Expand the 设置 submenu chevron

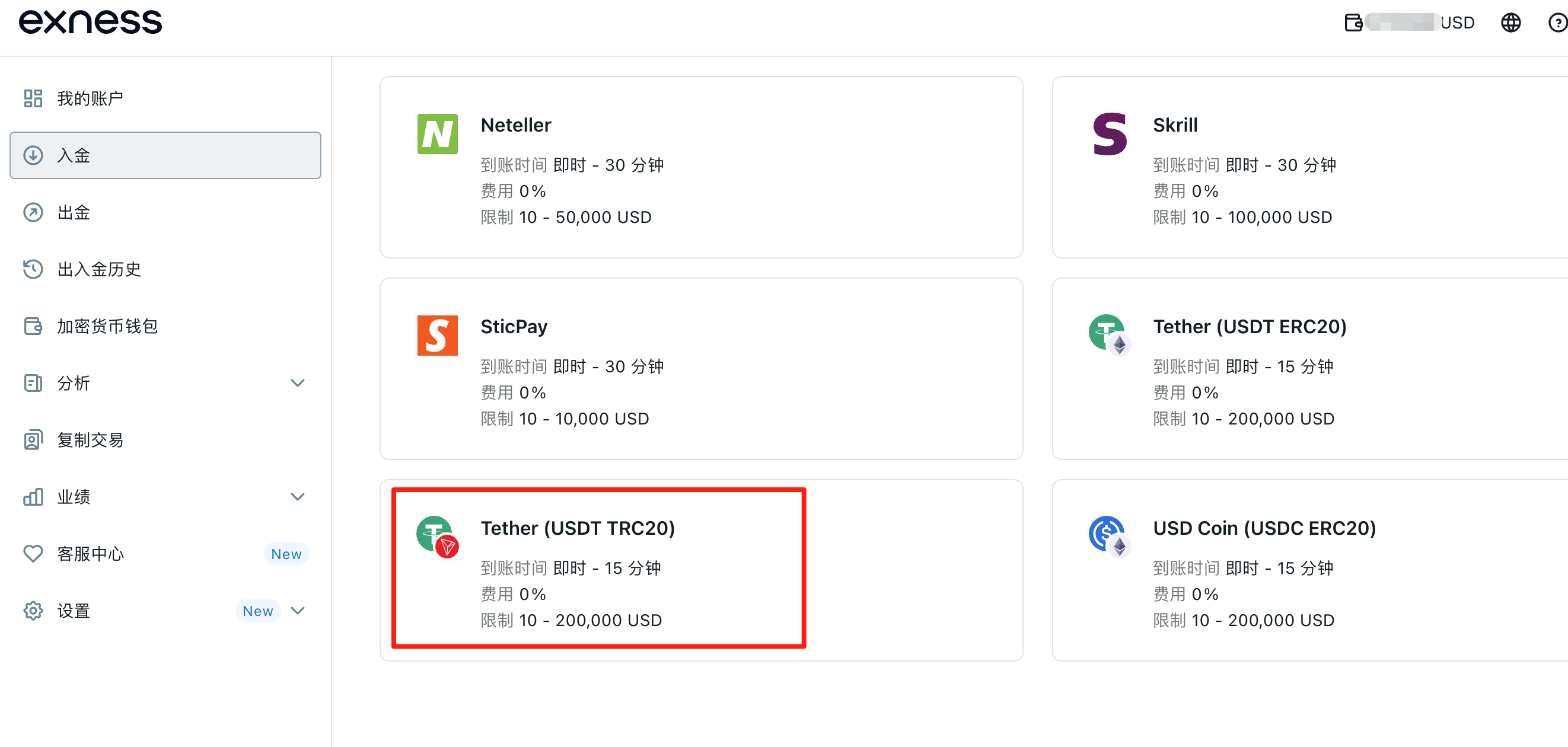click(298, 610)
